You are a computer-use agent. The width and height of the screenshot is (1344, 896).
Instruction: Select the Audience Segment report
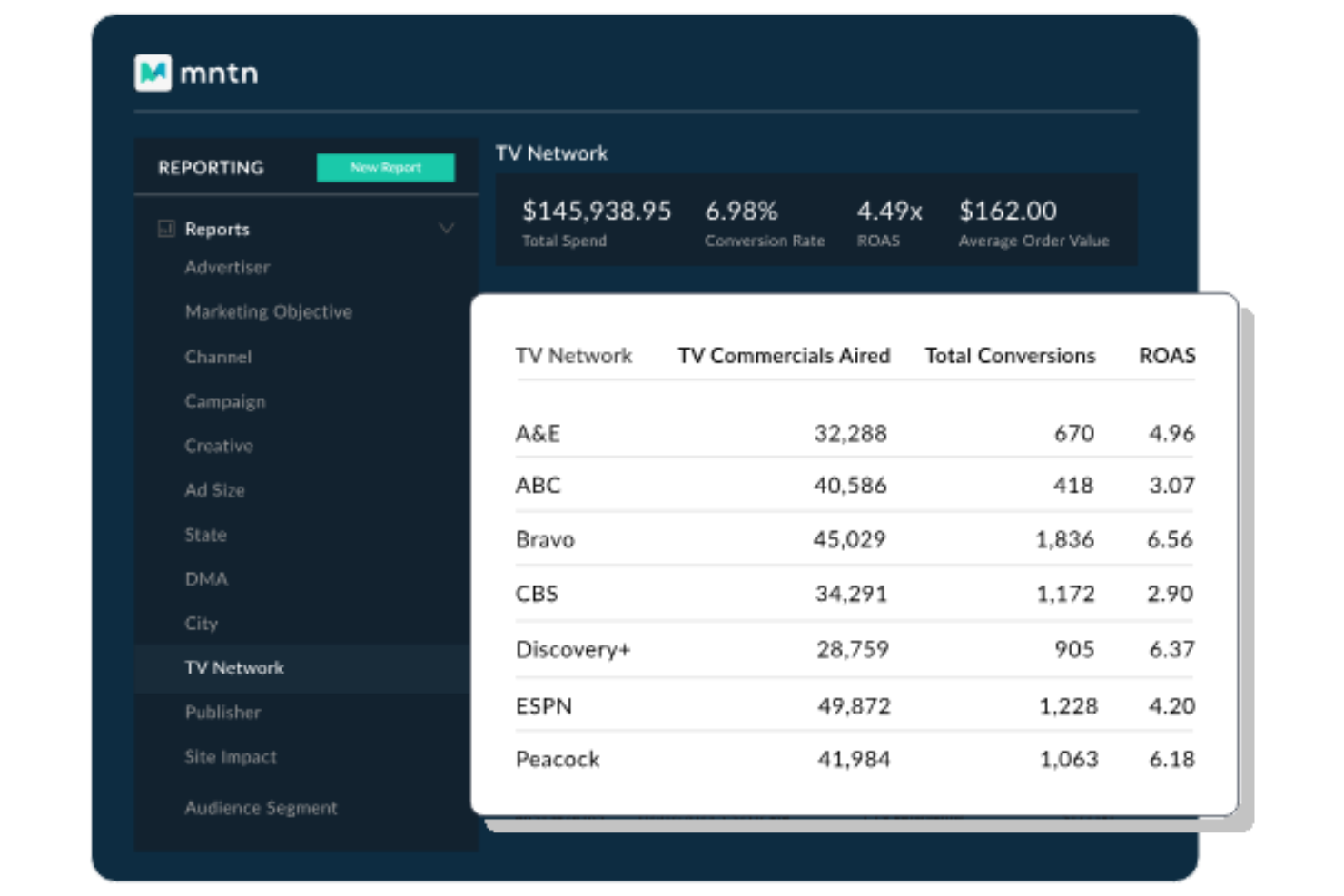click(x=261, y=808)
